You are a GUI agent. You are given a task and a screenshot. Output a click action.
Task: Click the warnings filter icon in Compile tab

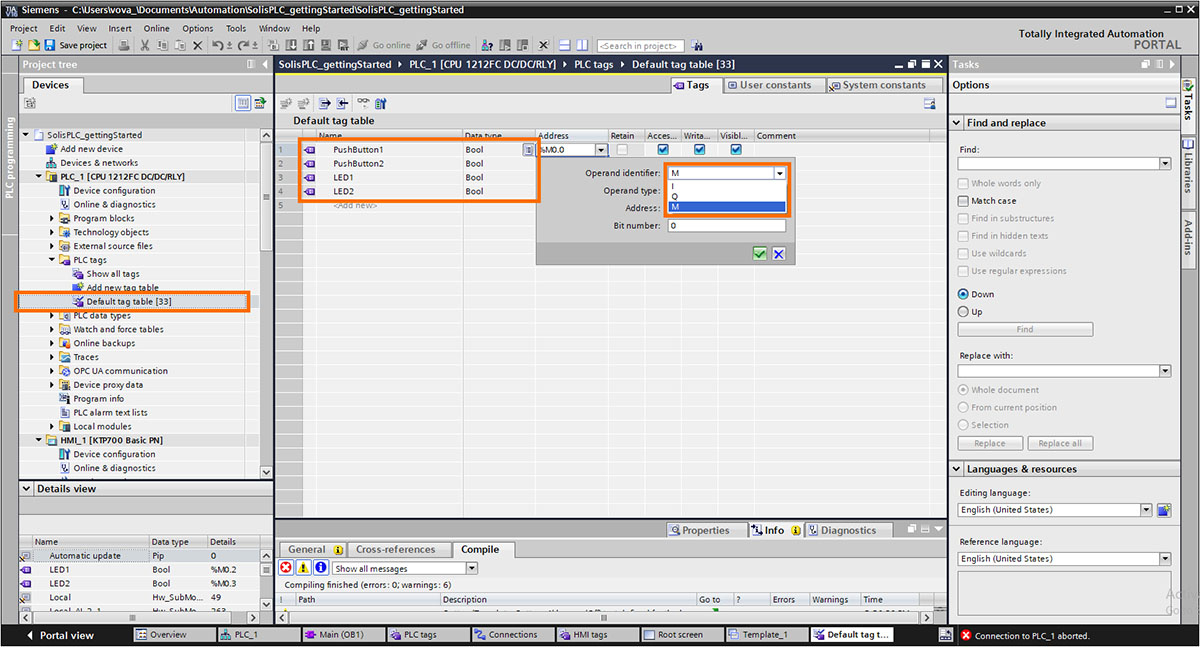303,568
